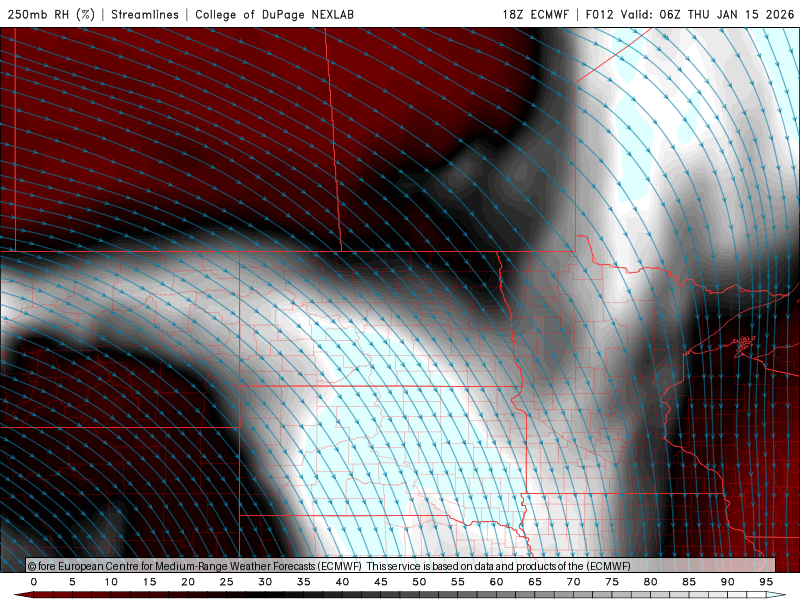Click the "F012" forecast hour text

[599, 14]
